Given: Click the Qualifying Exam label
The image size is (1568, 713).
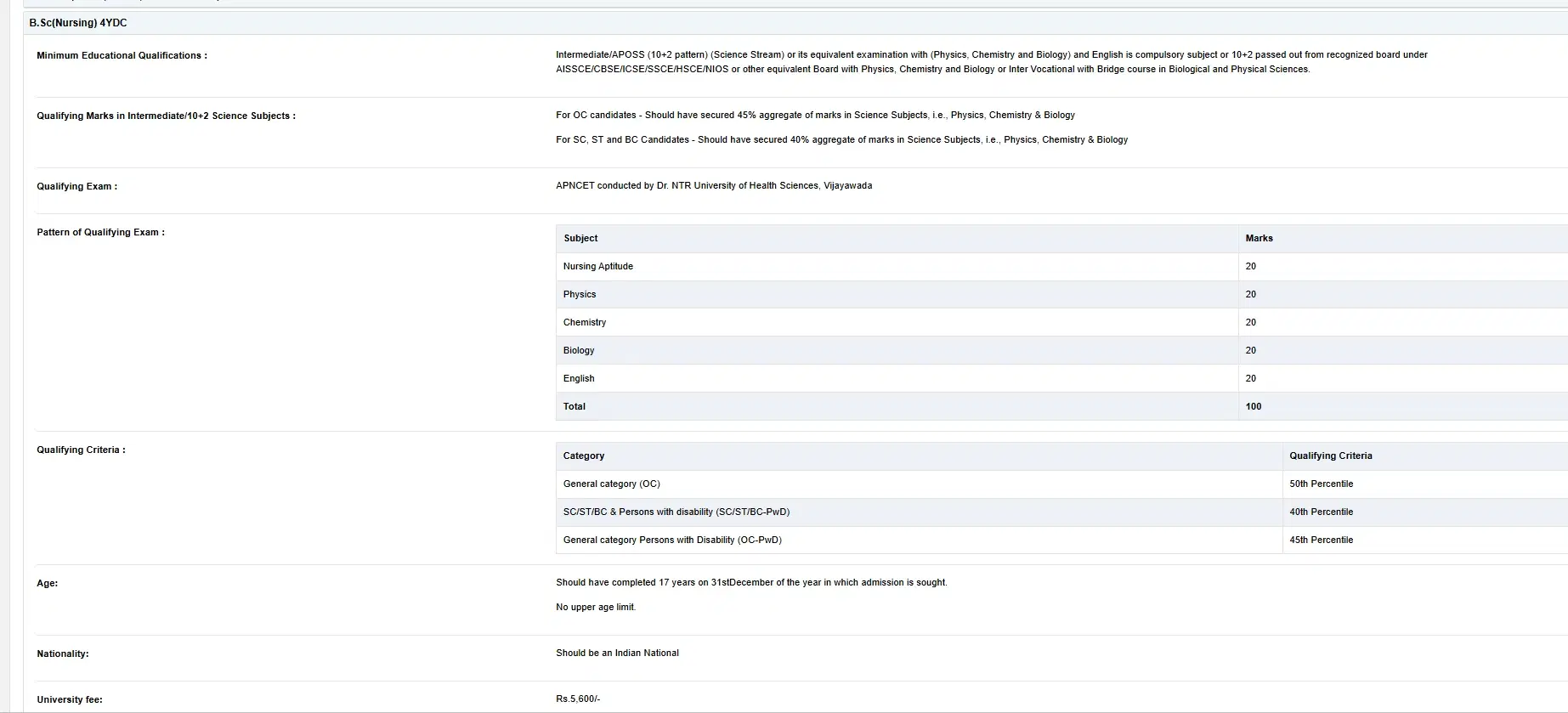Looking at the screenshot, I should pos(76,187).
